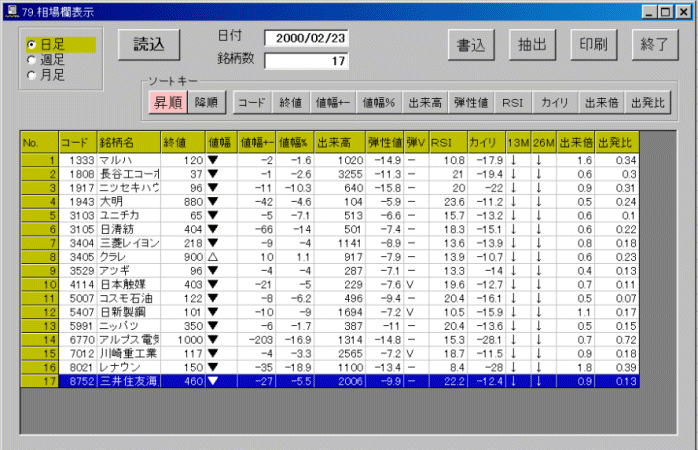
Task: Sort by 終値 key button
Action: click(x=291, y=103)
